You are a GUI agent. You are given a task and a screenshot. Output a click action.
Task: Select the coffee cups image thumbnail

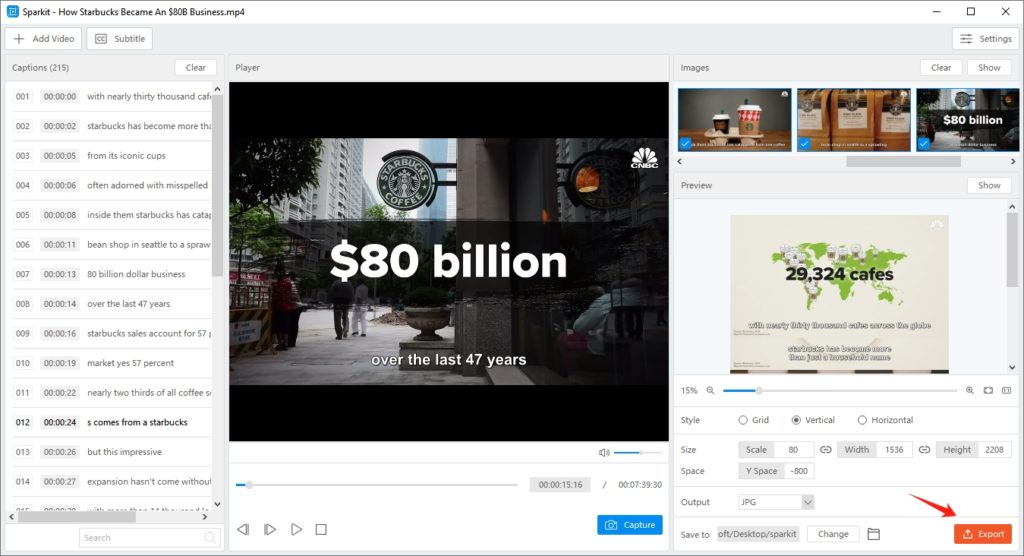click(x=735, y=120)
